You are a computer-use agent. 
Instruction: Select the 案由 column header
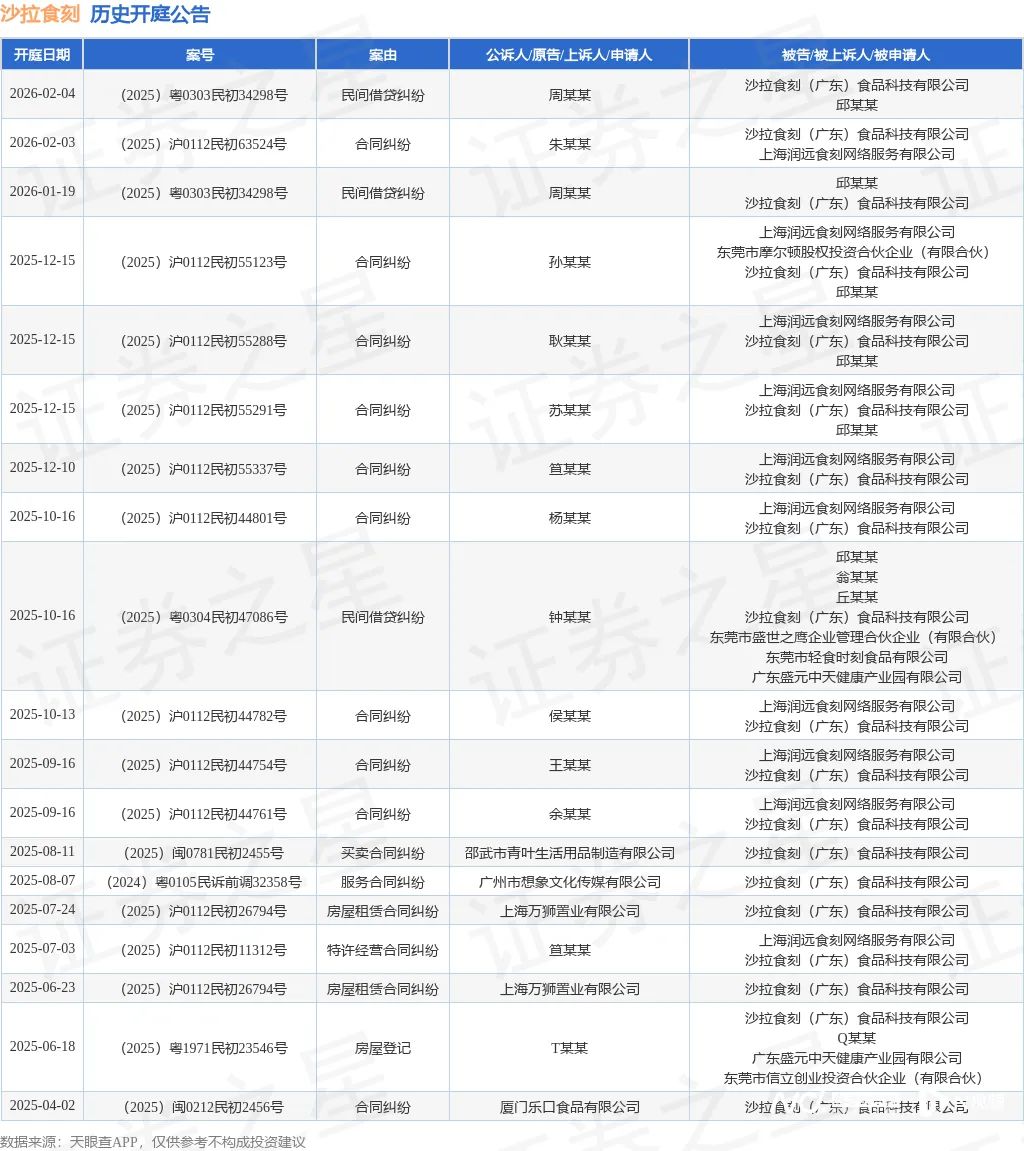(x=383, y=54)
